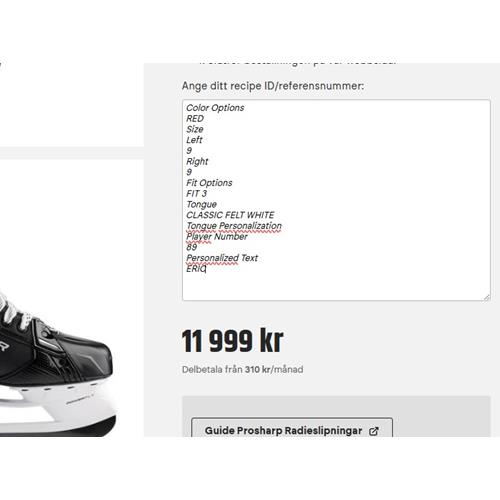Screen dimensions: 500x500
Task: Click the Delbetala från 310 kr/månad text
Action: tap(242, 369)
